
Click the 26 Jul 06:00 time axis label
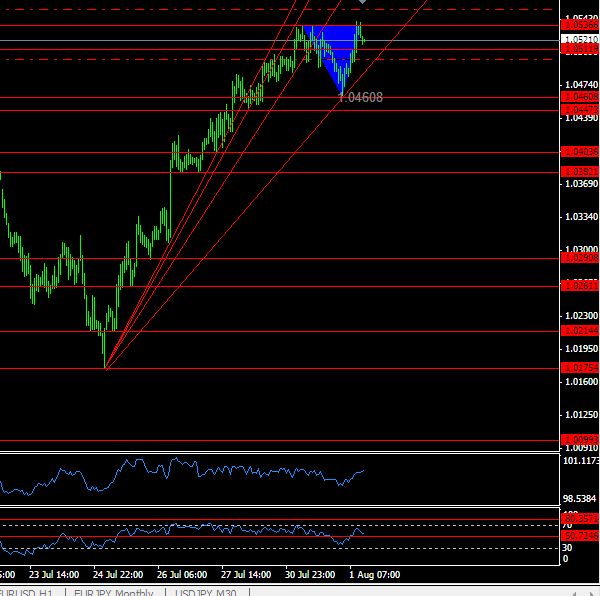[182, 575]
